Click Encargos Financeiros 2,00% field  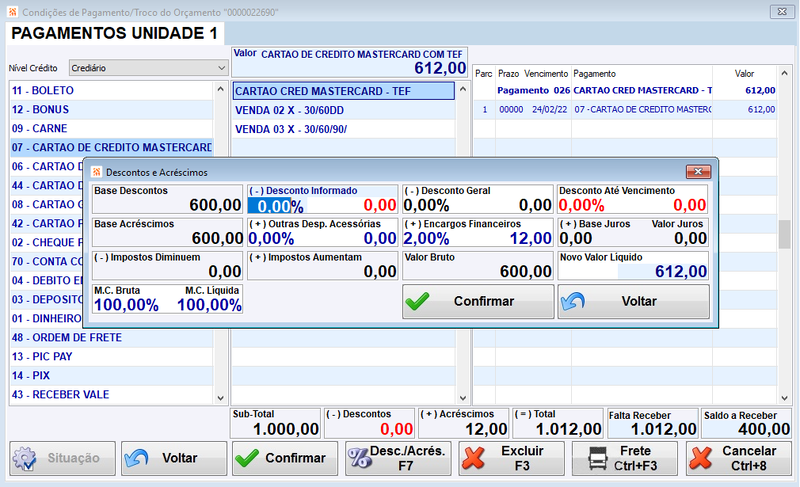tap(427, 239)
